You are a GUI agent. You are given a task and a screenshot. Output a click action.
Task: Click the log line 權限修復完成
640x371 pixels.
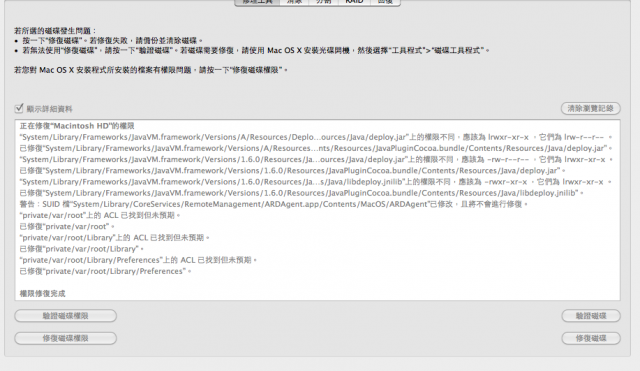tap(42, 294)
